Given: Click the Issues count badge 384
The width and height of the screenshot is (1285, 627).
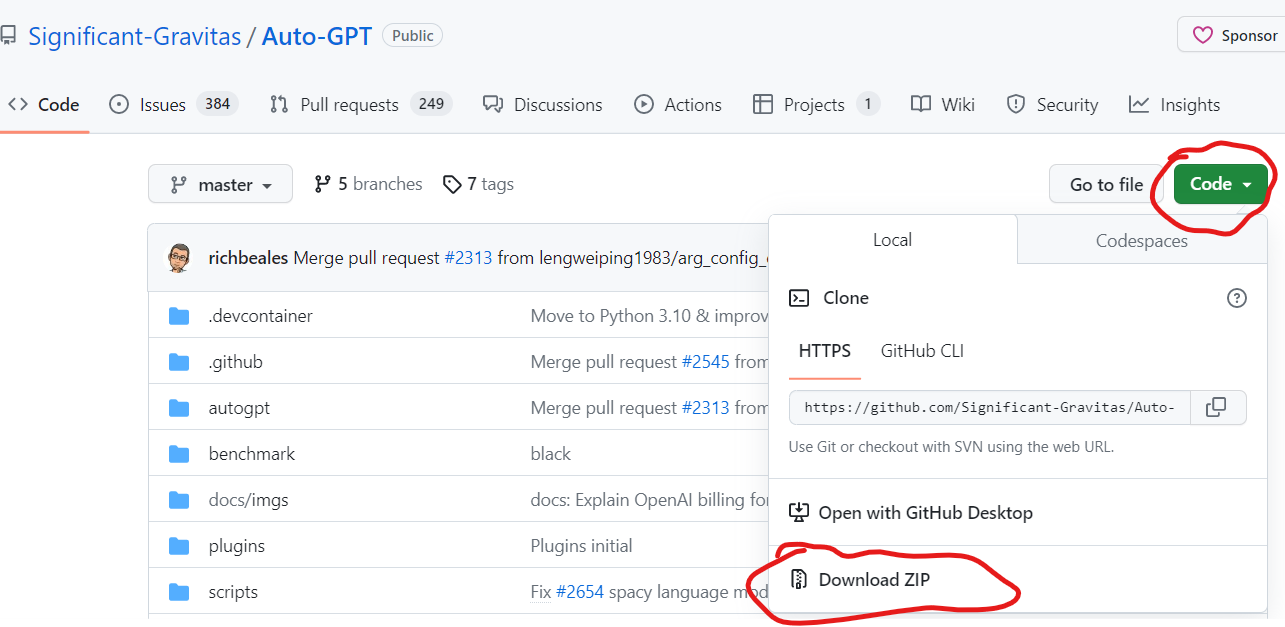Looking at the screenshot, I should pos(217,104).
